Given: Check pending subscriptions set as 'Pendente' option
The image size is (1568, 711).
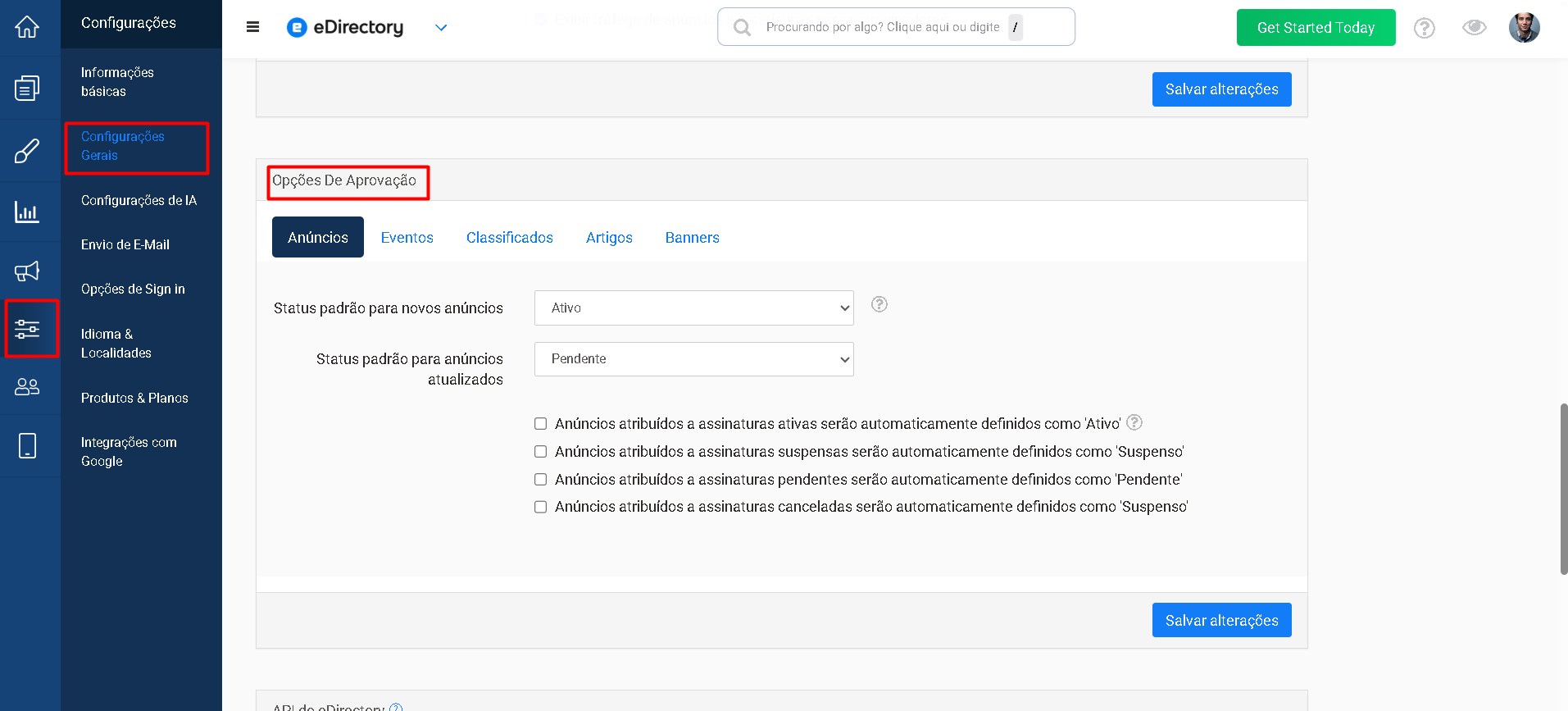Looking at the screenshot, I should click(x=541, y=480).
